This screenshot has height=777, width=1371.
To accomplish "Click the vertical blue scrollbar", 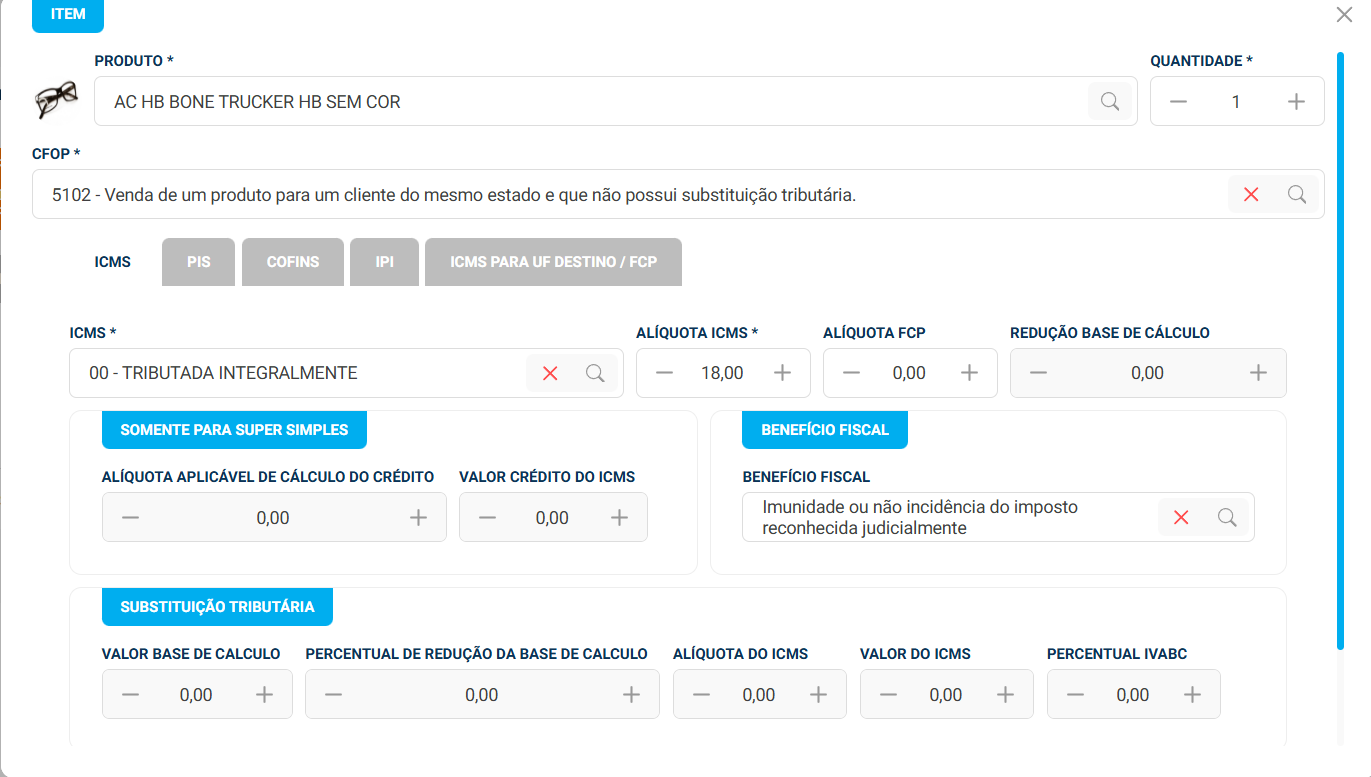I will pyautogui.click(x=1340, y=350).
